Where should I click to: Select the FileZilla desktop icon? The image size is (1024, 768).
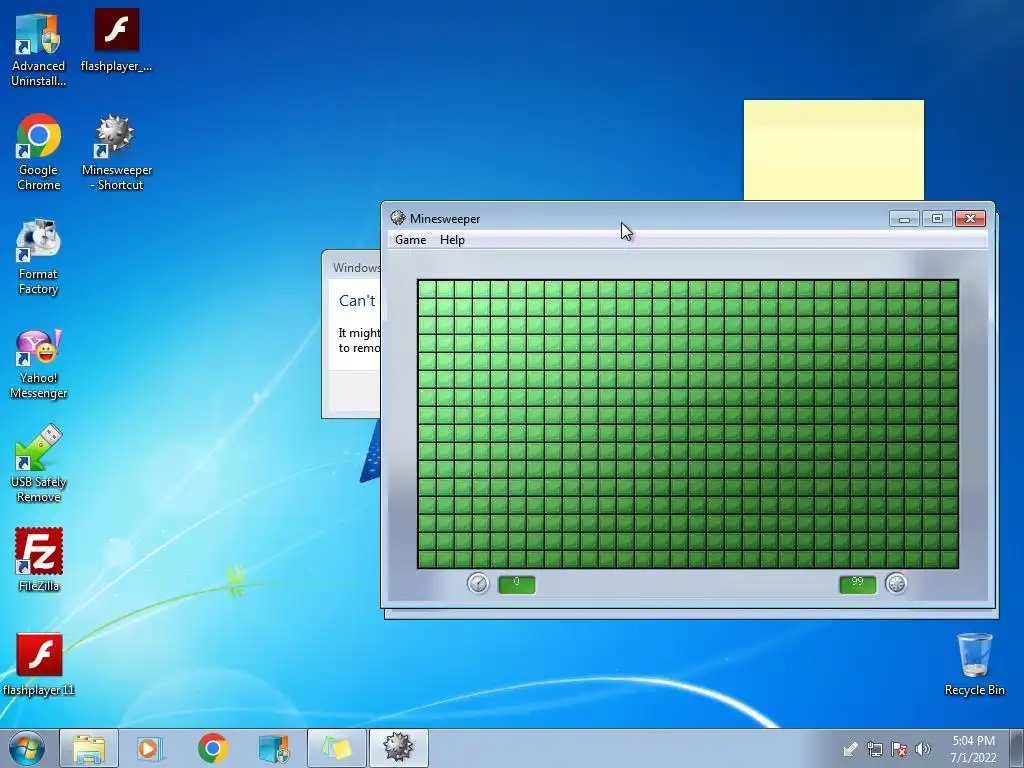pos(39,559)
